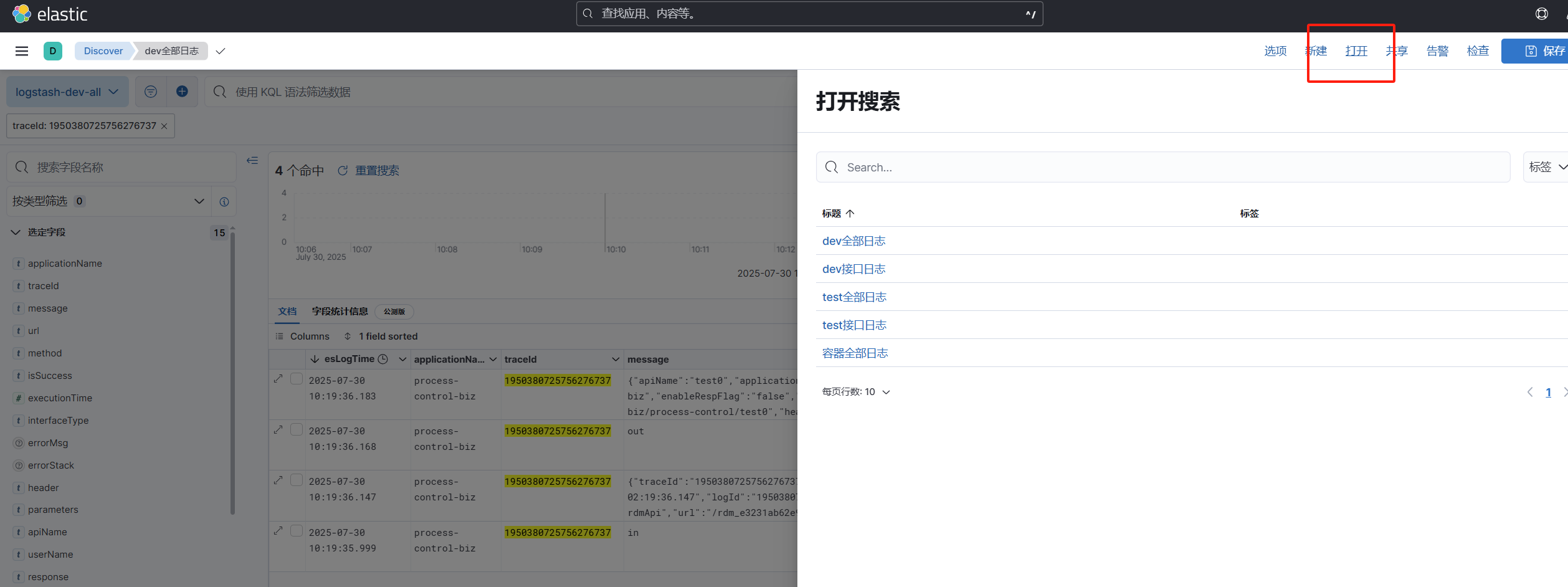Click the reset search link
Image resolution: width=1568 pixels, height=587 pixels.
376,171
